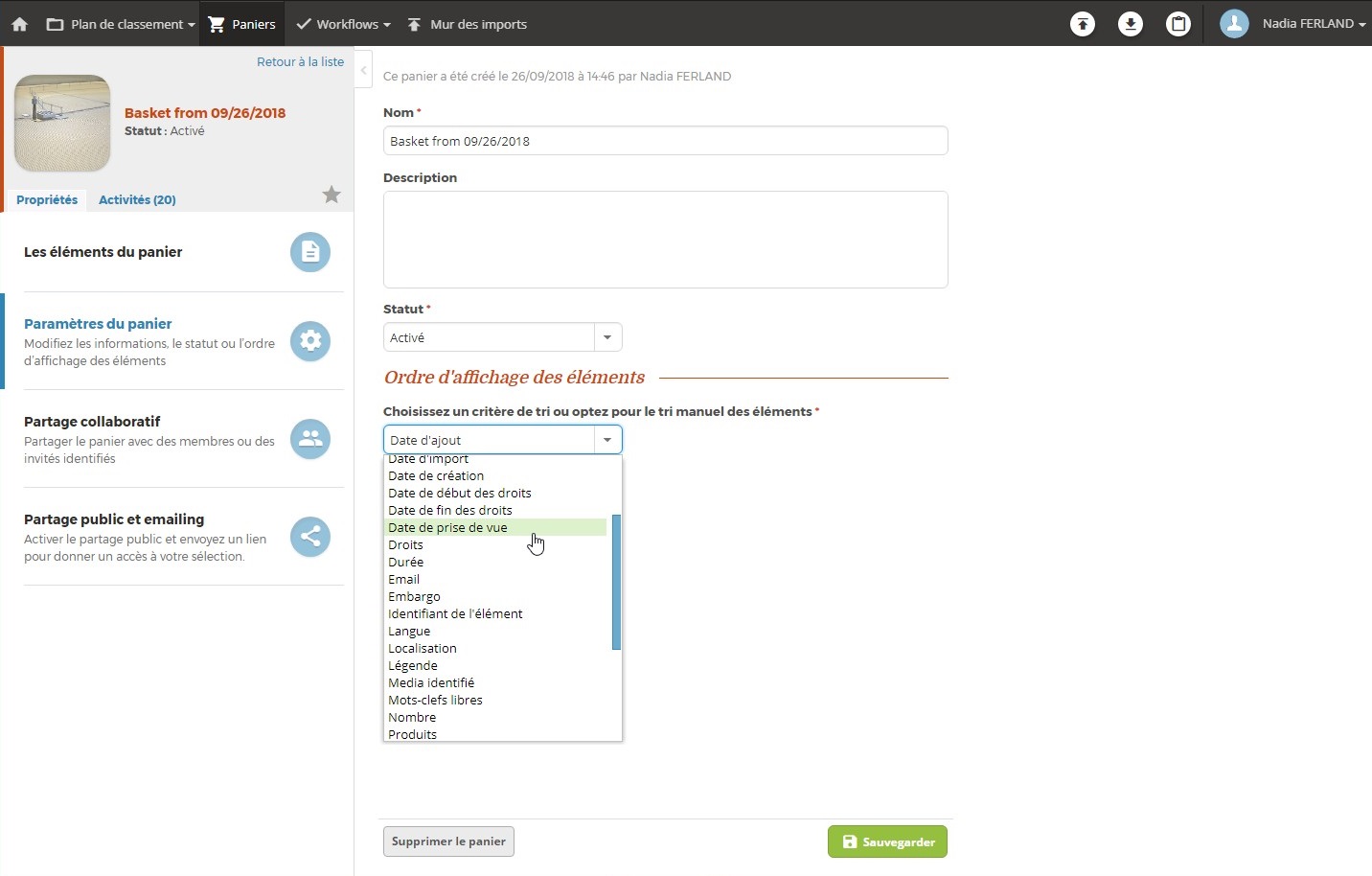Click 'Retour à la liste' link

click(x=300, y=62)
